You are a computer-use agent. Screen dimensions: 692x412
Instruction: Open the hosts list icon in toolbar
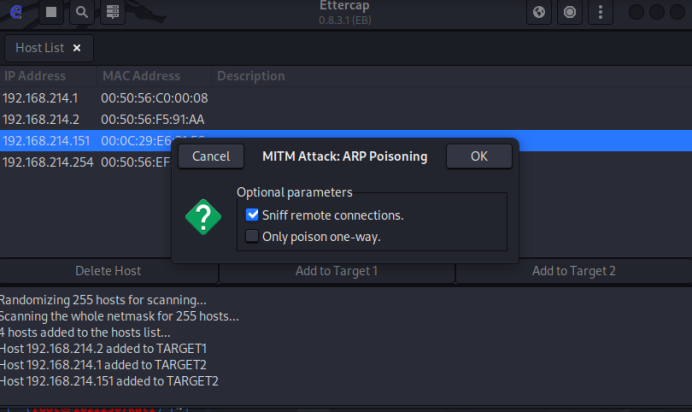click(113, 12)
